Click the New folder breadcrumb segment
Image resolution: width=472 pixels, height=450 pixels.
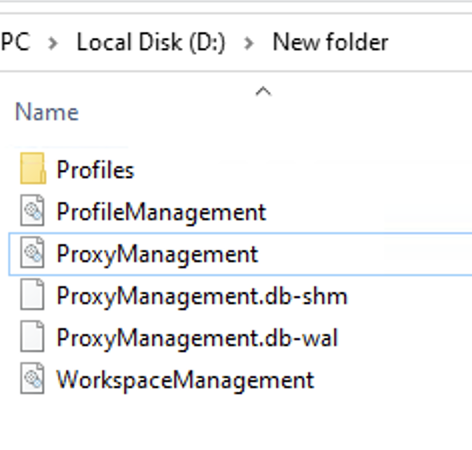[330, 42]
